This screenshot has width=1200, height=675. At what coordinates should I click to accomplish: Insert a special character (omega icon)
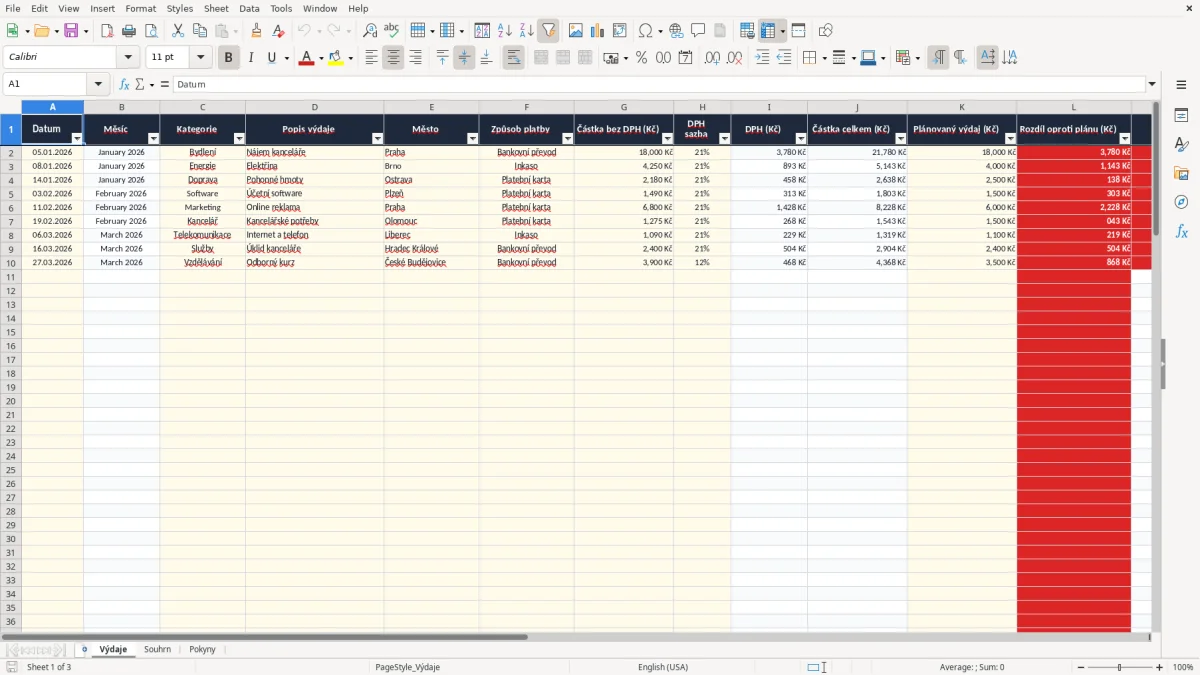(x=645, y=31)
